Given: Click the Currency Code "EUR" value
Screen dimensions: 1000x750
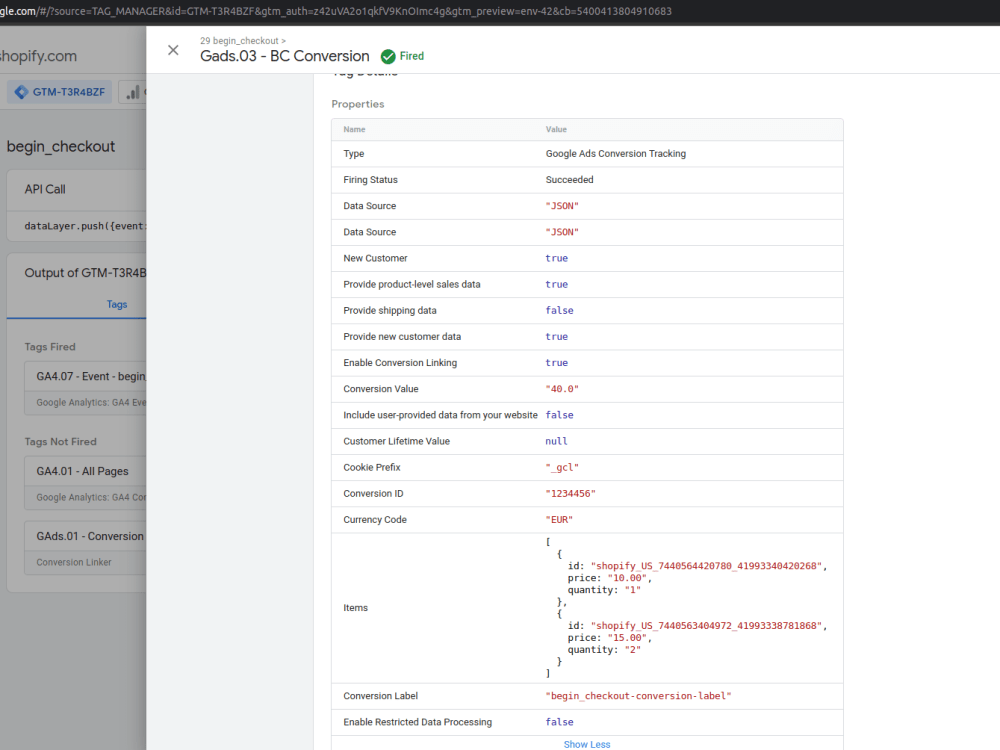Looking at the screenshot, I should click(x=559, y=520).
